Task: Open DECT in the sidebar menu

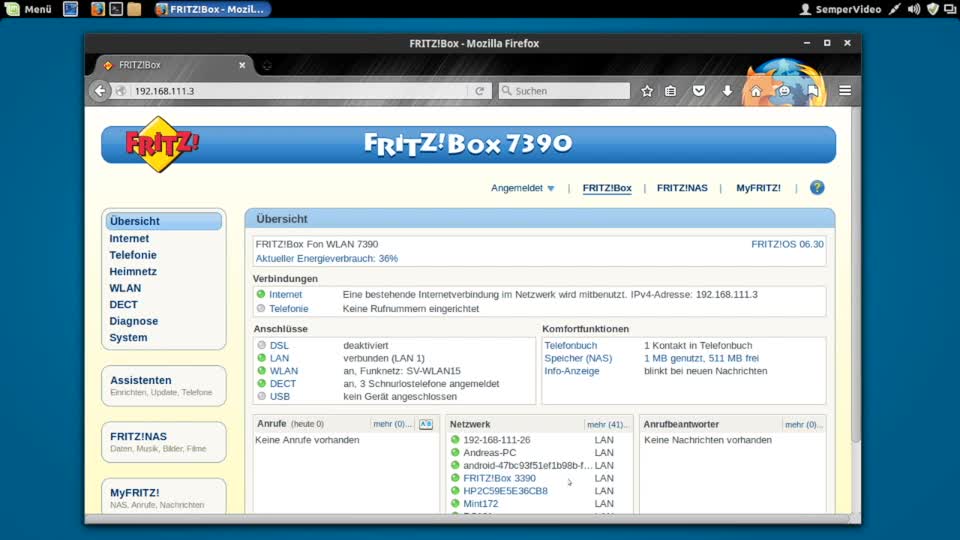Action: [x=123, y=304]
